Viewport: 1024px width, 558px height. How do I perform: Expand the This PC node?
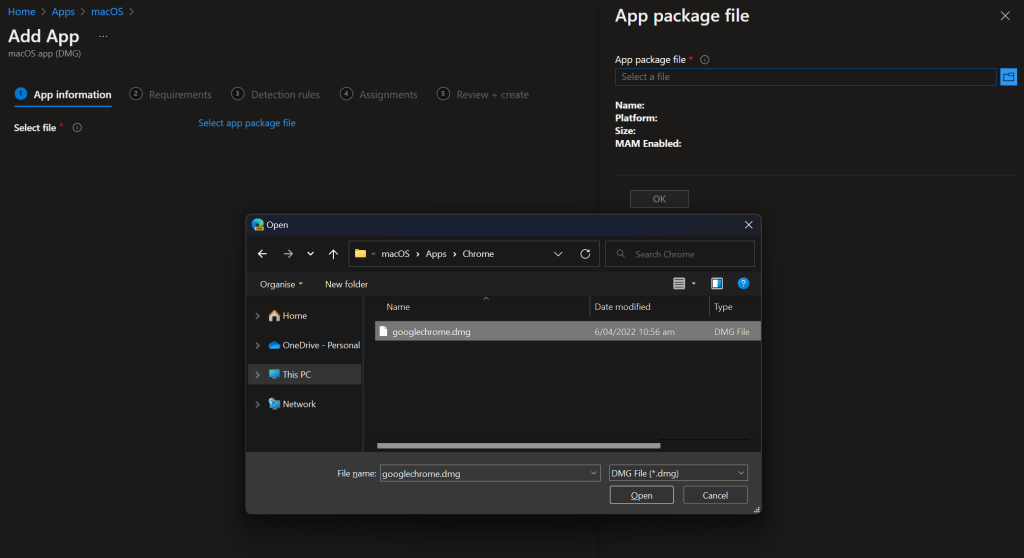[257, 374]
